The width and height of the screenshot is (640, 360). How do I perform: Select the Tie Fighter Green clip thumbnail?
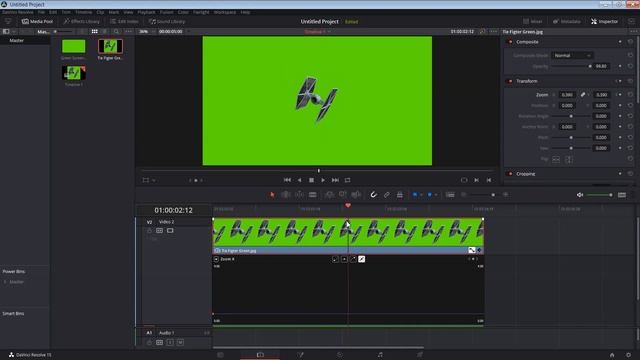(x=110, y=47)
